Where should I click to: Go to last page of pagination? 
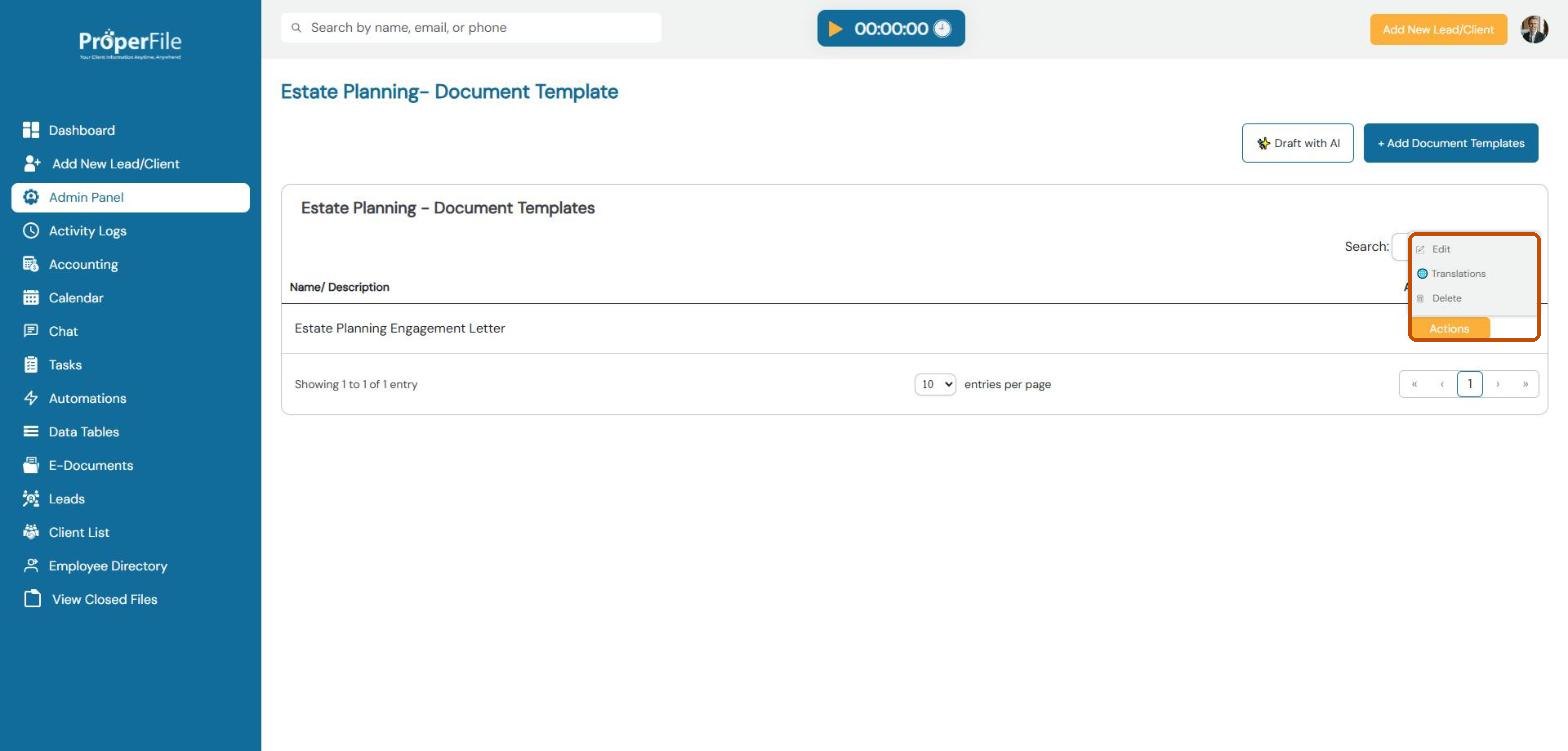[x=1525, y=384]
